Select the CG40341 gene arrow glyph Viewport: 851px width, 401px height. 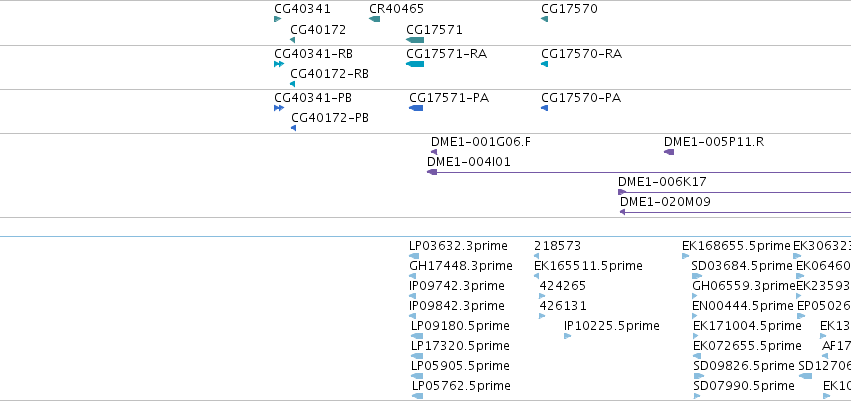(x=277, y=19)
